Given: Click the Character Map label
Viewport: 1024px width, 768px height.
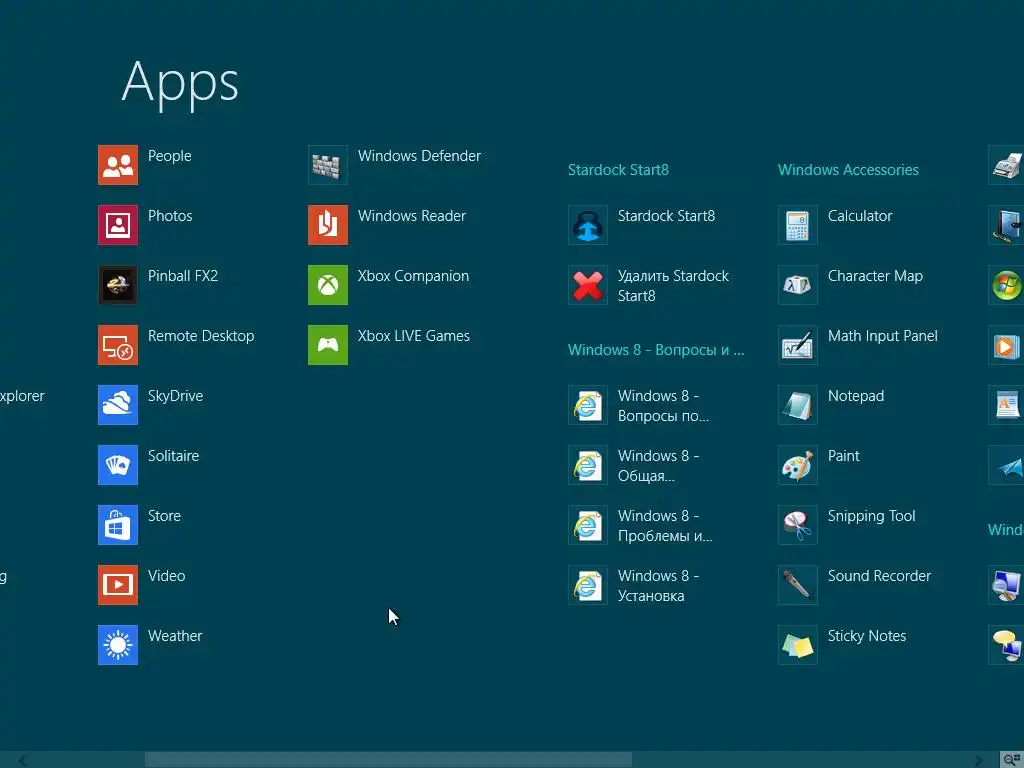Looking at the screenshot, I should click(x=875, y=276).
